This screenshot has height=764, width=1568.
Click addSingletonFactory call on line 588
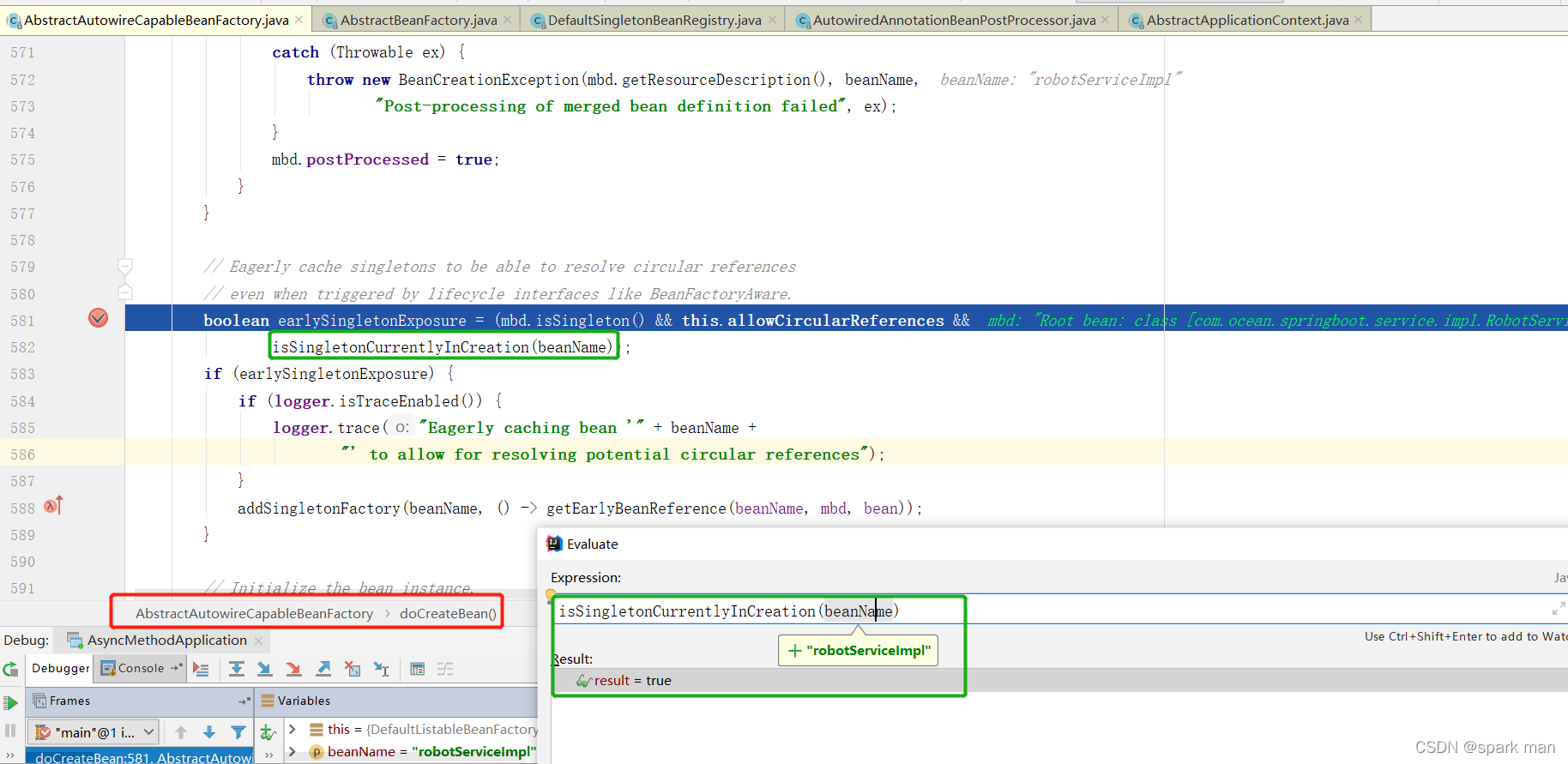pos(318,508)
